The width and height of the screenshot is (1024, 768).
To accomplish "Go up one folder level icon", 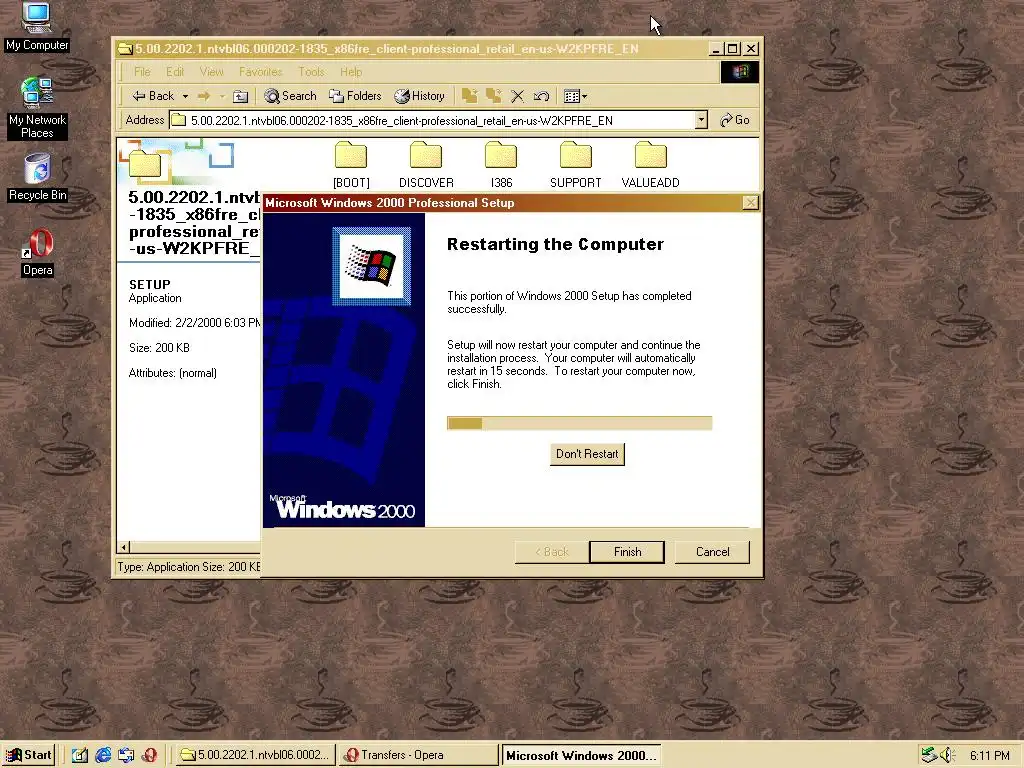I will pyautogui.click(x=240, y=96).
